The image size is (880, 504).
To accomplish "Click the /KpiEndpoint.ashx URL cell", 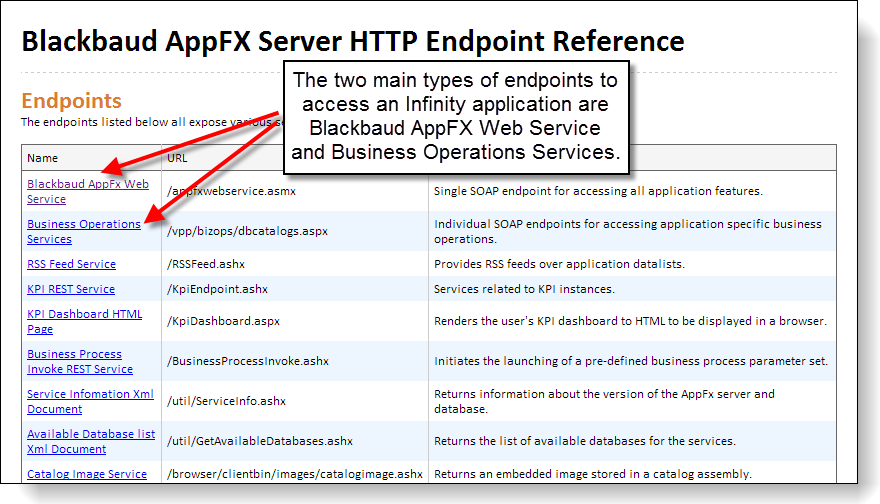I will tap(218, 290).
